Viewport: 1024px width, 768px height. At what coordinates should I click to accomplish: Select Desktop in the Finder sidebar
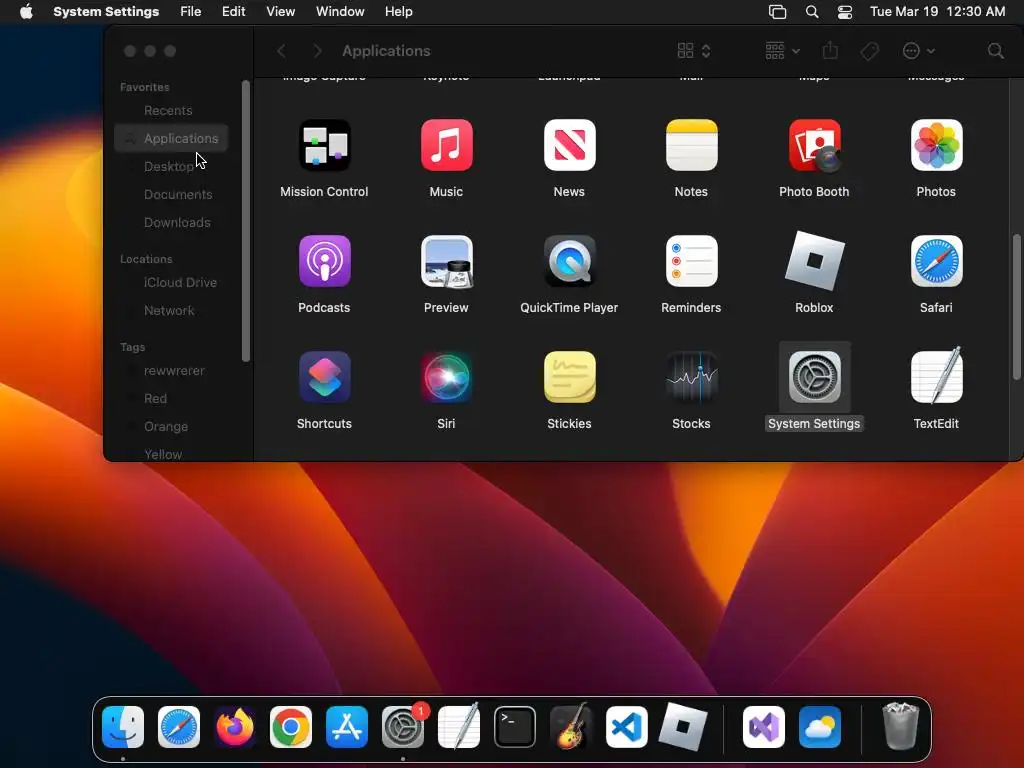(171, 167)
